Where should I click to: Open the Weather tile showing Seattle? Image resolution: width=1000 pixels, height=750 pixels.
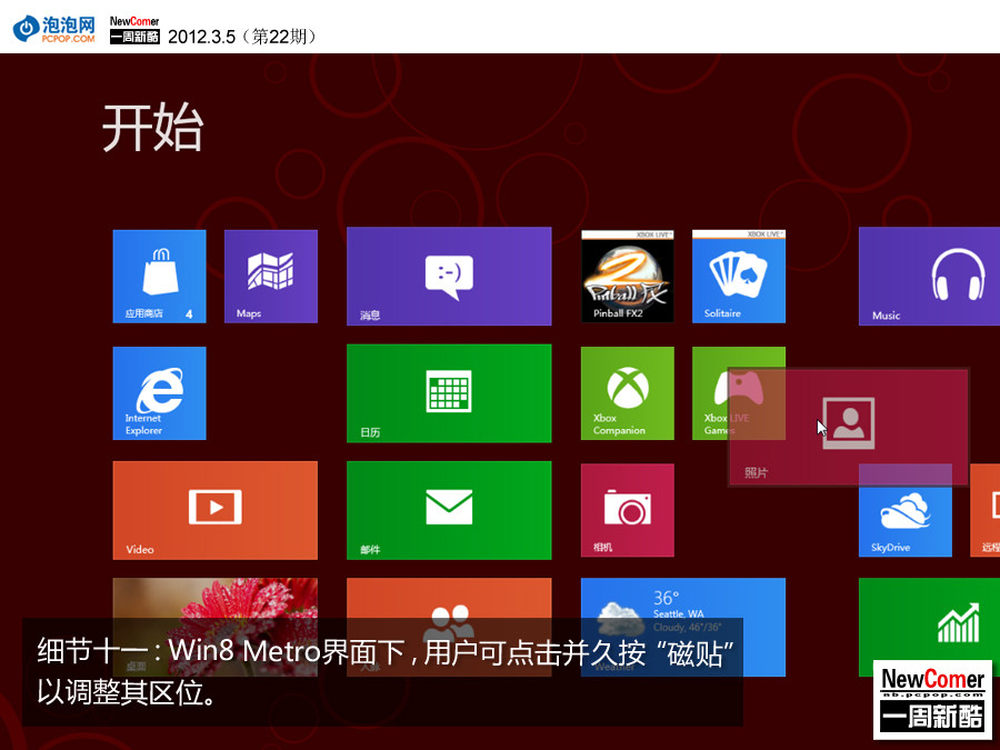682,600
